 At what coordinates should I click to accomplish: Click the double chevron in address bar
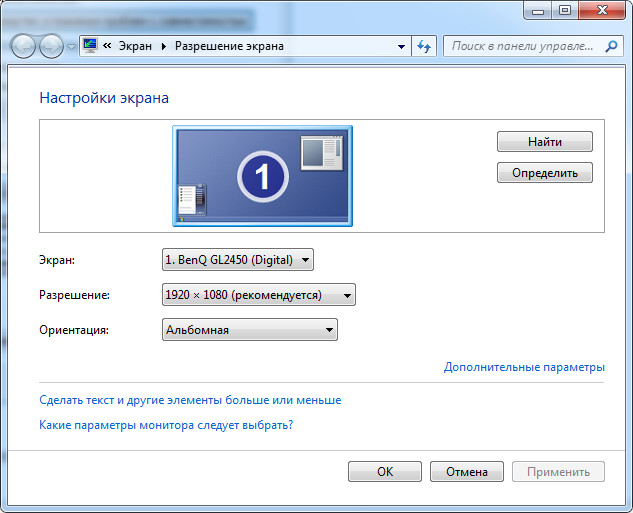click(107, 46)
